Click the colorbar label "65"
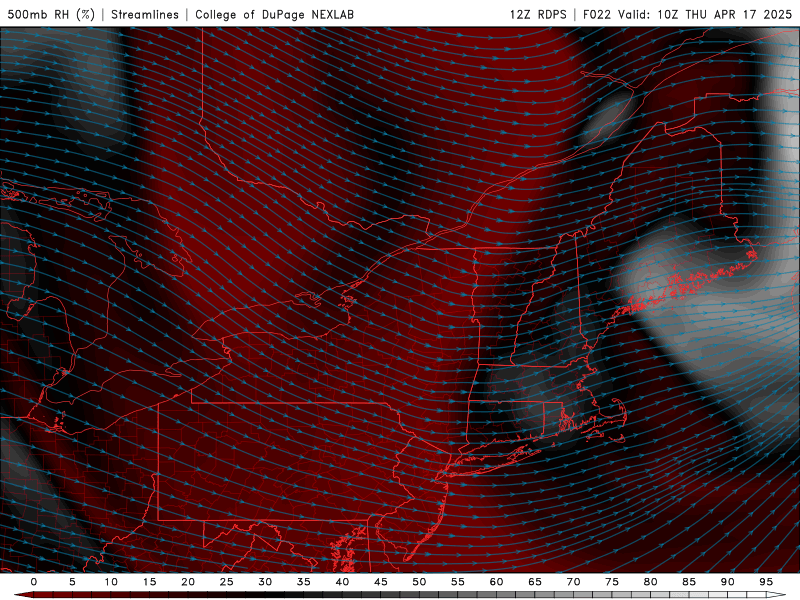800x600 pixels. click(535, 582)
